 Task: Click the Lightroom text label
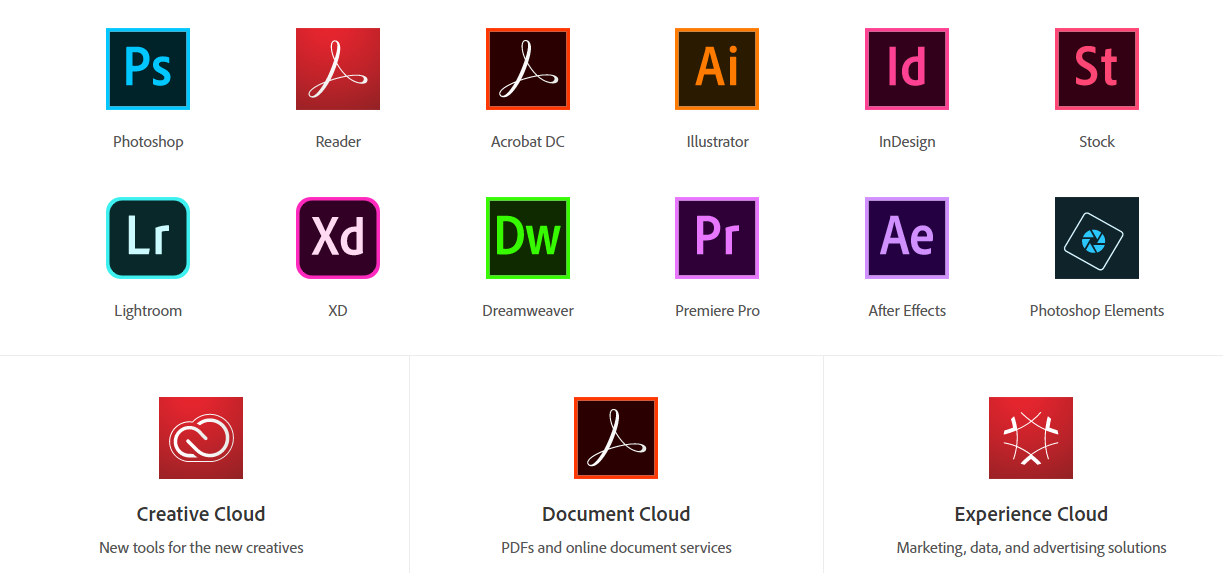148,311
